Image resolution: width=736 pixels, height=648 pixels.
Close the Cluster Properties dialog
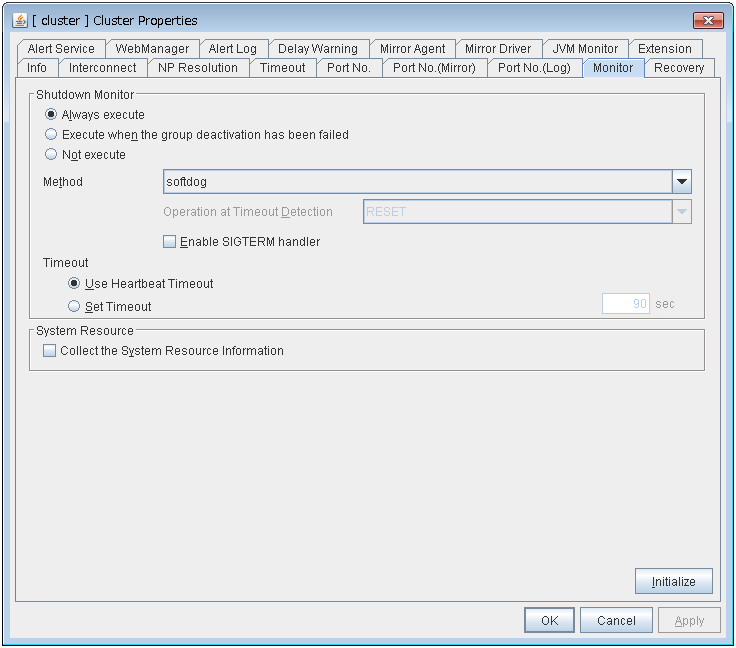click(x=708, y=20)
